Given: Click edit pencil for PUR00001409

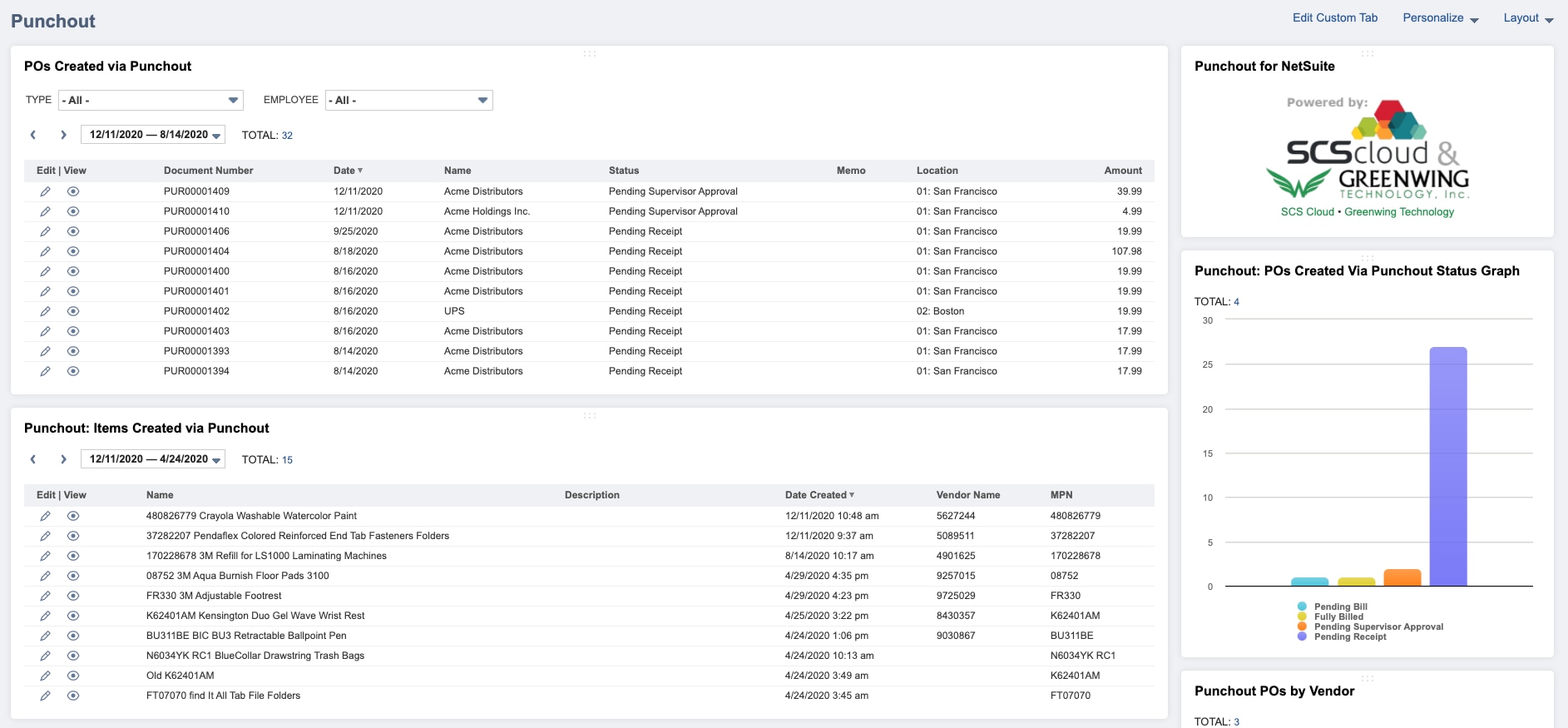Looking at the screenshot, I should coord(45,191).
